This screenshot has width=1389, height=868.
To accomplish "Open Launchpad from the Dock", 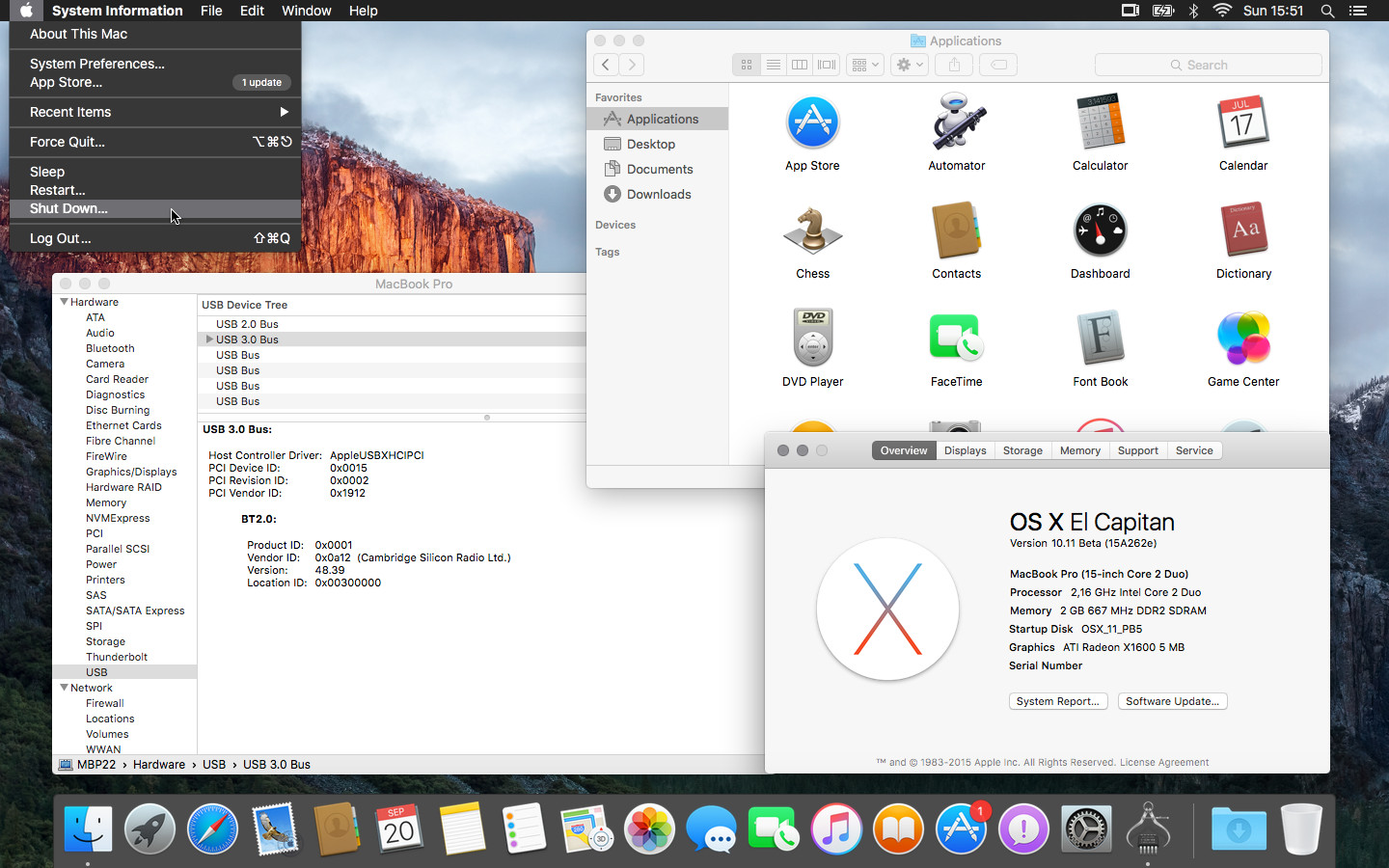I will pyautogui.click(x=150, y=829).
